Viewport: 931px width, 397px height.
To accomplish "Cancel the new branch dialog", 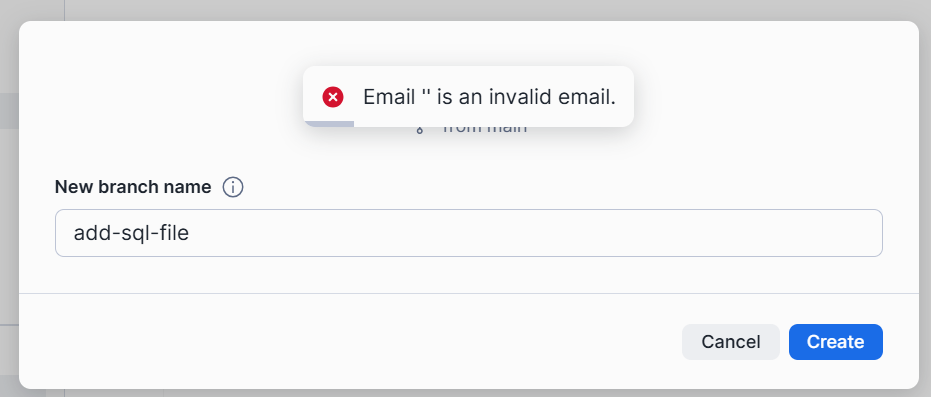I will [x=730, y=342].
